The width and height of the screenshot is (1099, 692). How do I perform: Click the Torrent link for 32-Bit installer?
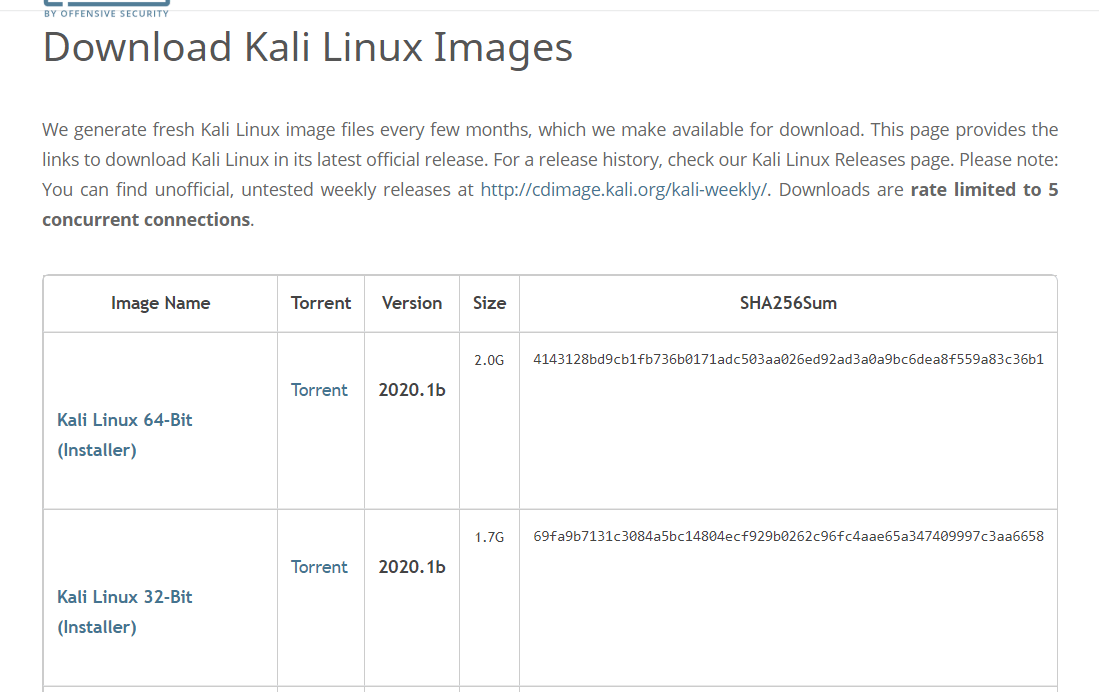[x=319, y=567]
